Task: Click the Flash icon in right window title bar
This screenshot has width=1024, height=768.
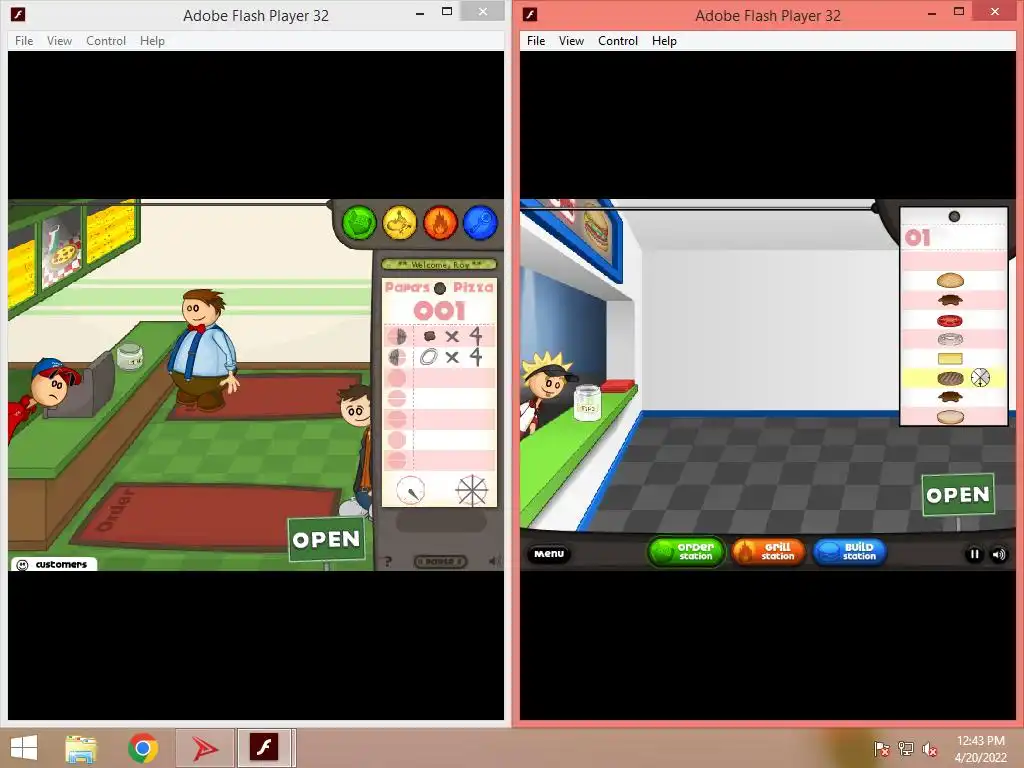Action: (x=530, y=14)
